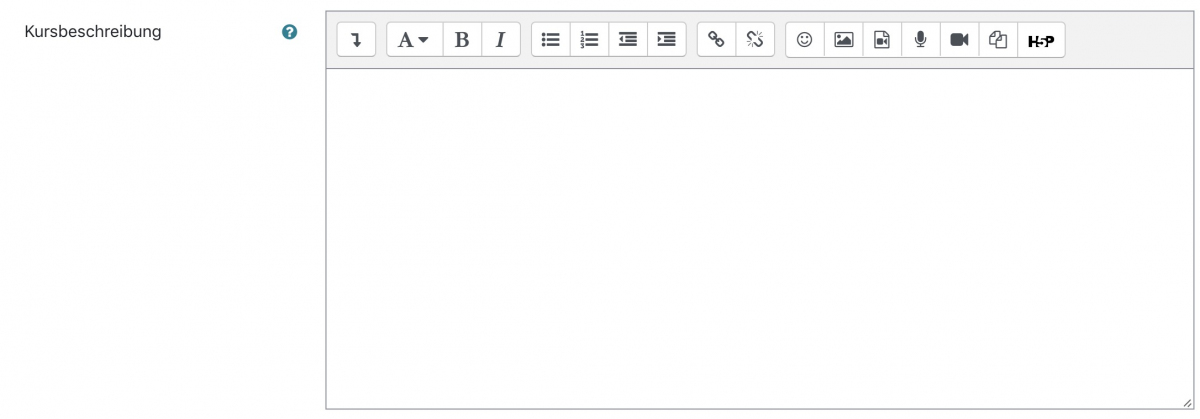Remove link using the unlink icon

click(x=755, y=40)
